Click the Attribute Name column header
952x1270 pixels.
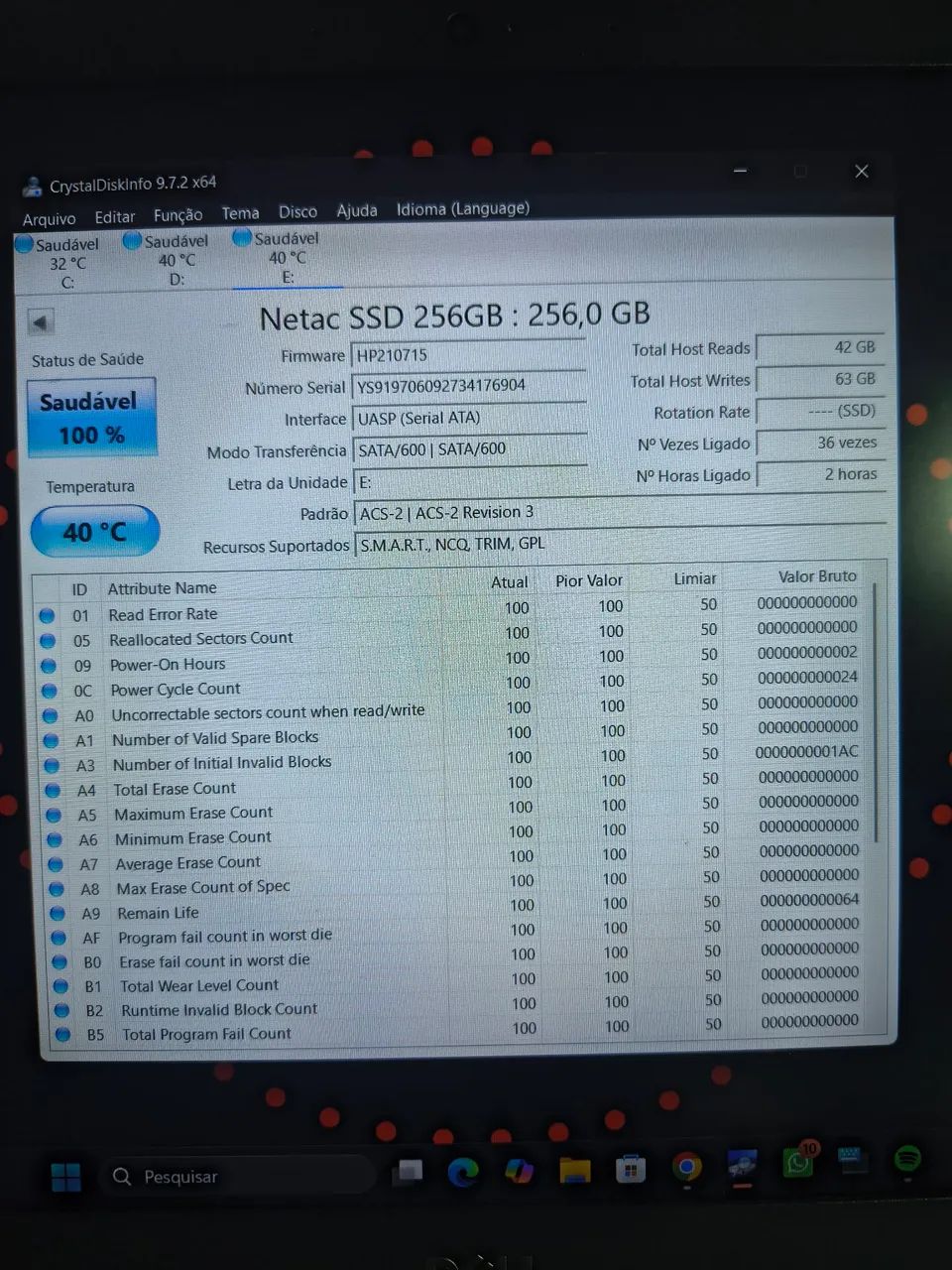point(162,588)
